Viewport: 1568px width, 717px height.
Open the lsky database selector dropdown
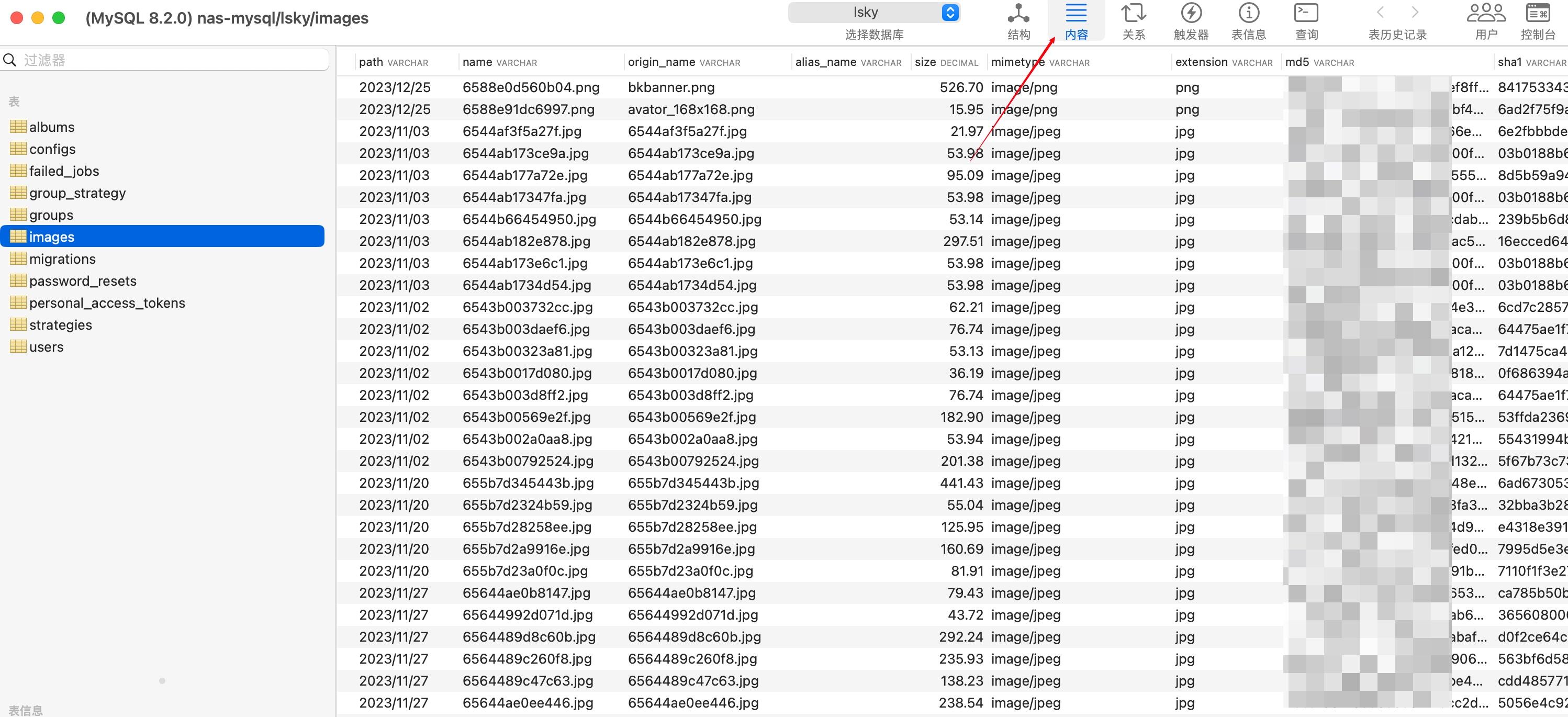point(874,12)
